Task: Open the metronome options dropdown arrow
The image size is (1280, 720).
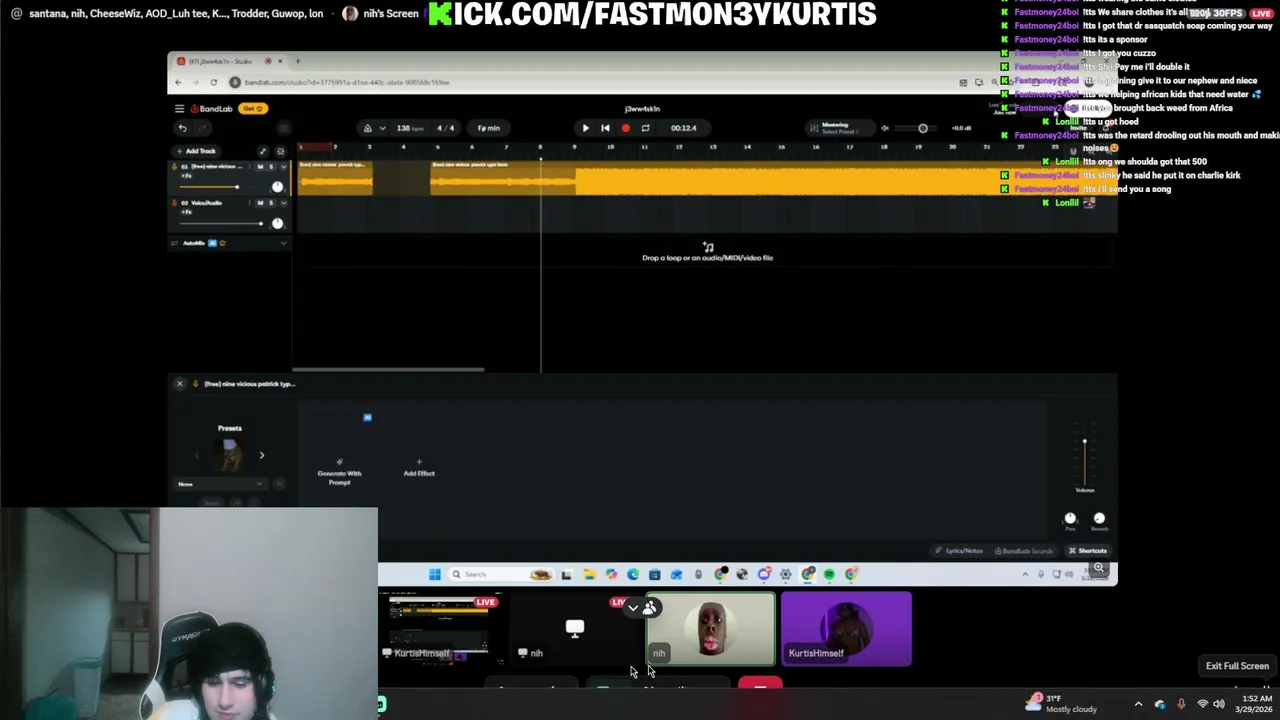Action: [382, 128]
